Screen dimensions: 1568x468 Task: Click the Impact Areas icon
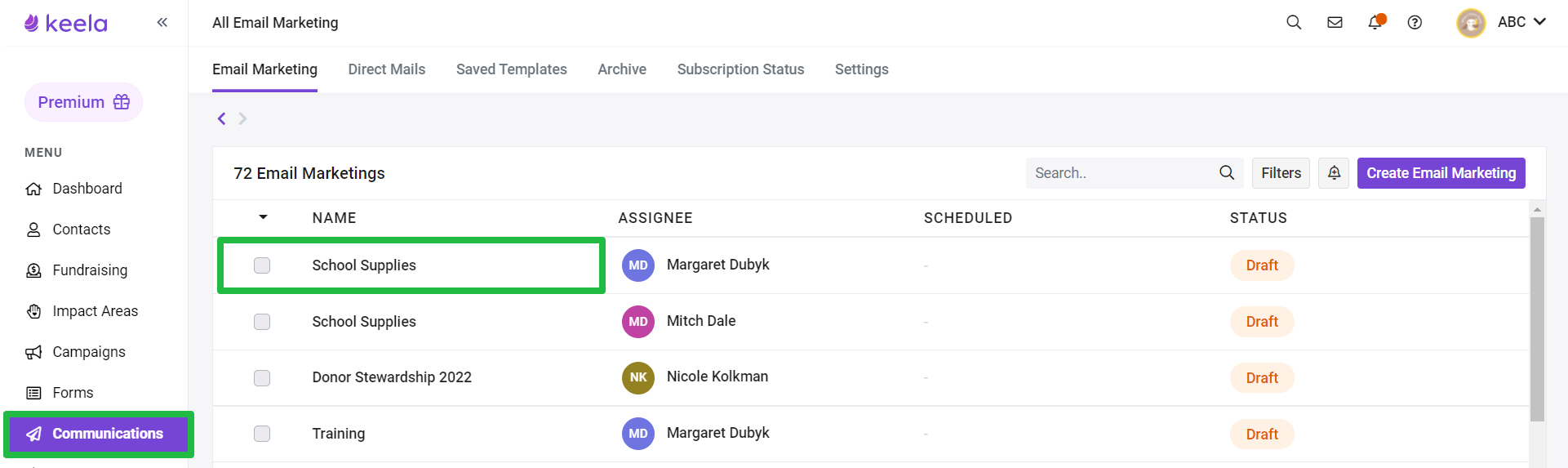(33, 311)
